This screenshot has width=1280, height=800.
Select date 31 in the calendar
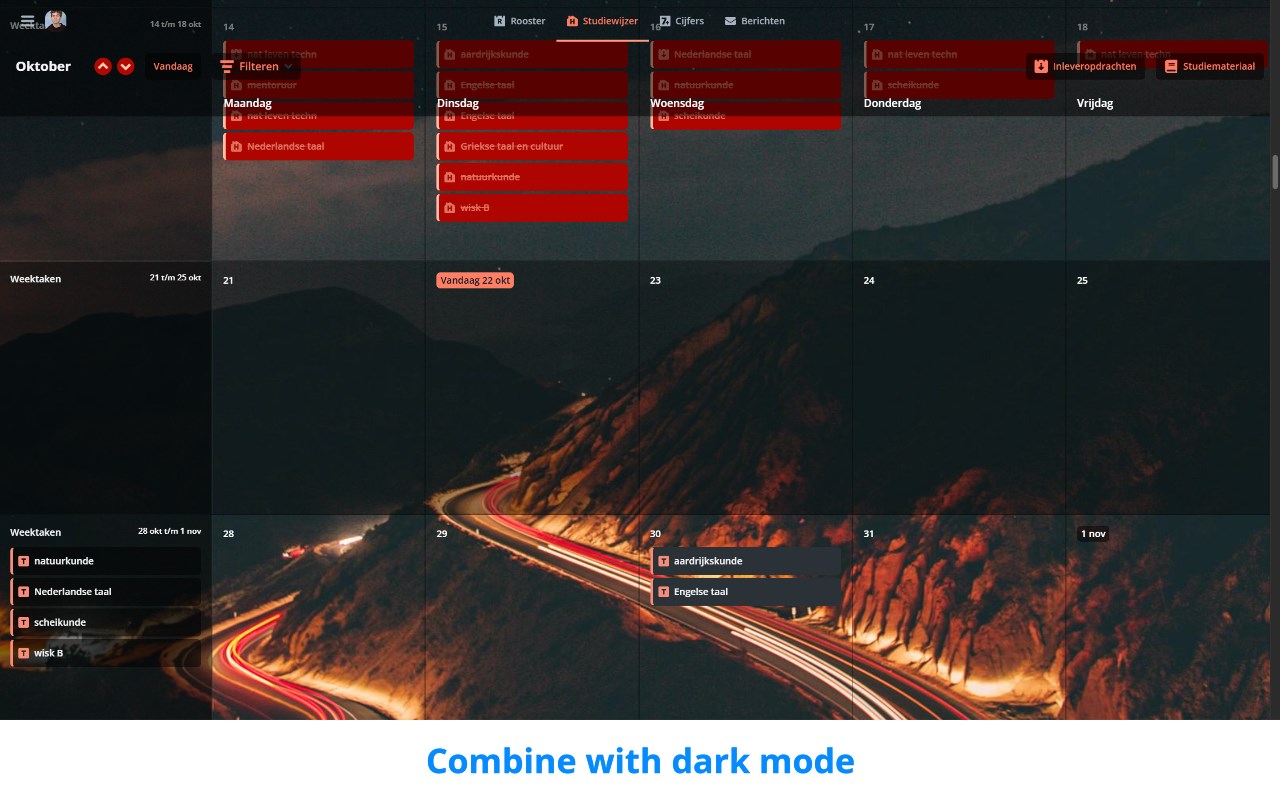[x=868, y=534]
